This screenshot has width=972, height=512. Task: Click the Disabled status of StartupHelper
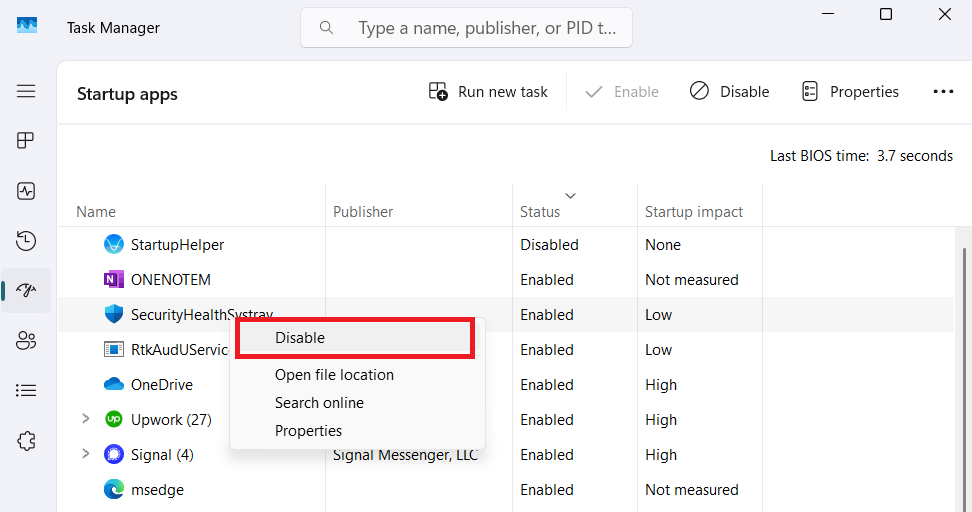point(549,245)
